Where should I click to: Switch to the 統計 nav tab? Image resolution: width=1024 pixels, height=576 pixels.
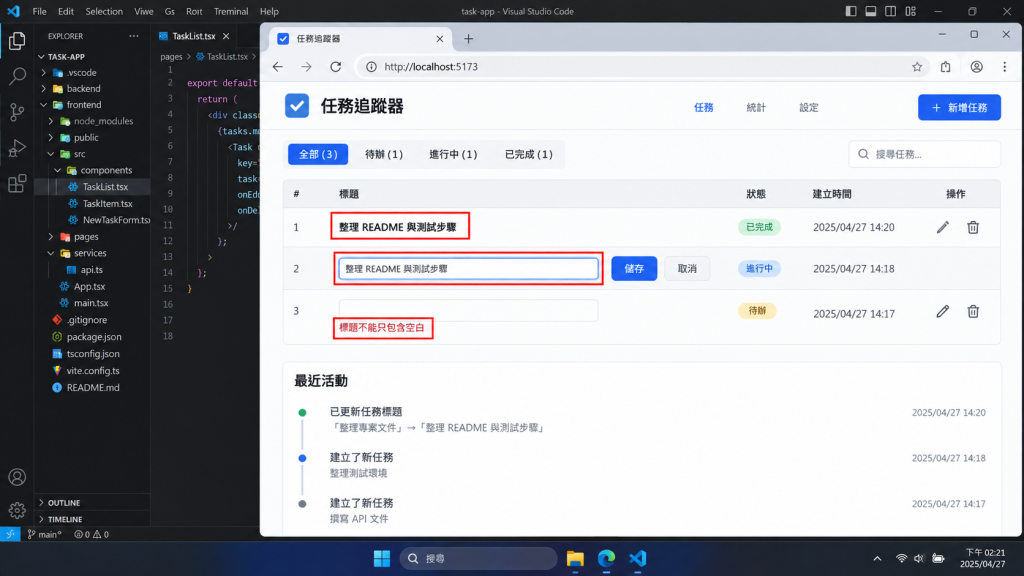coord(756,107)
